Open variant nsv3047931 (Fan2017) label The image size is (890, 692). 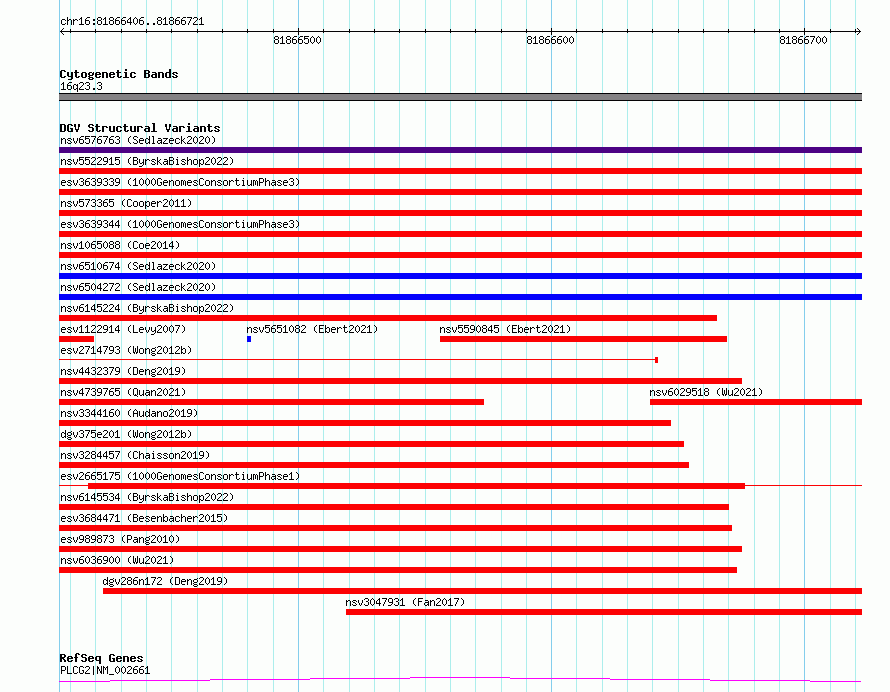click(x=405, y=602)
